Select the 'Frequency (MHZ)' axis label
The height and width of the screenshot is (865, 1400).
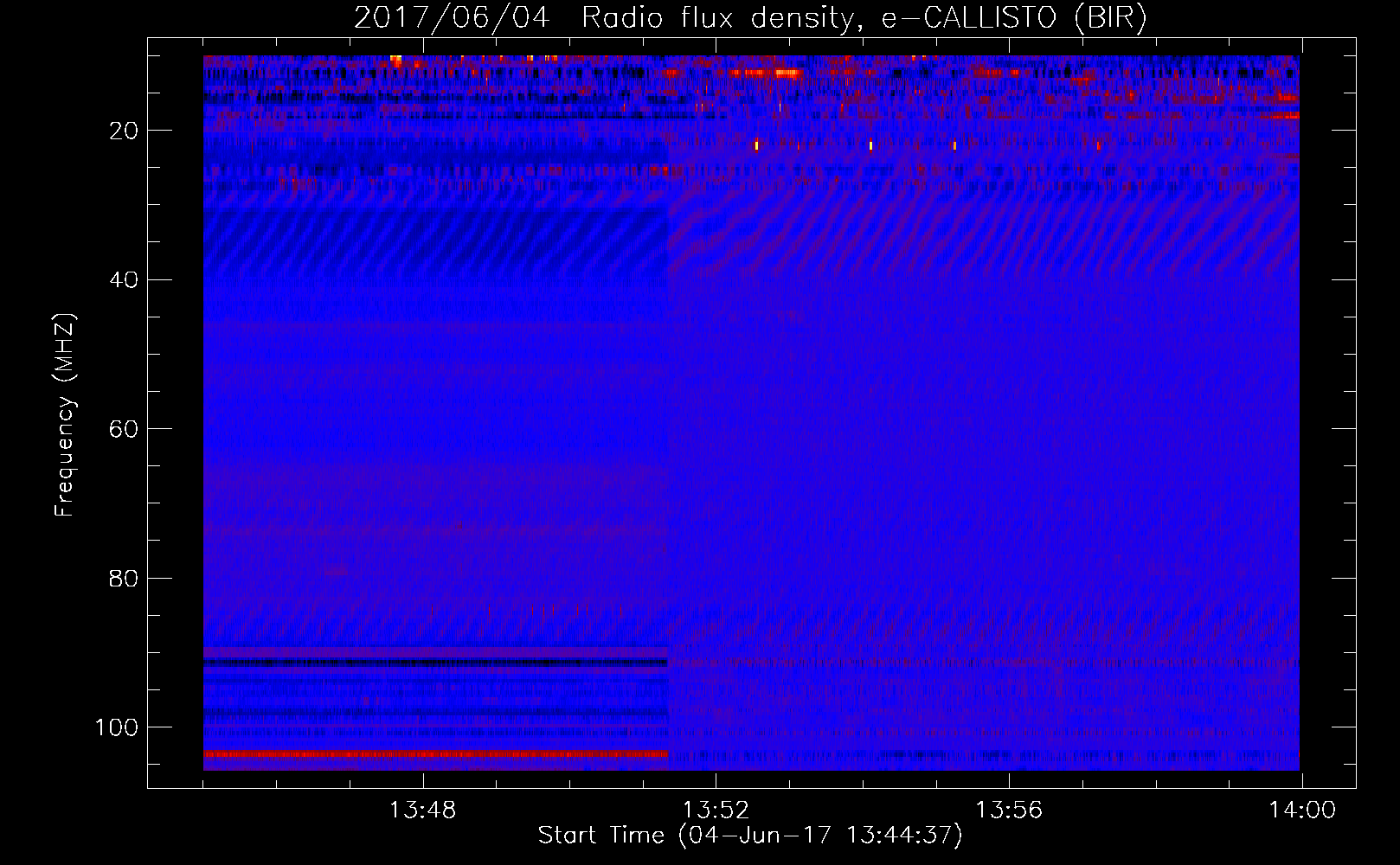pos(65,415)
